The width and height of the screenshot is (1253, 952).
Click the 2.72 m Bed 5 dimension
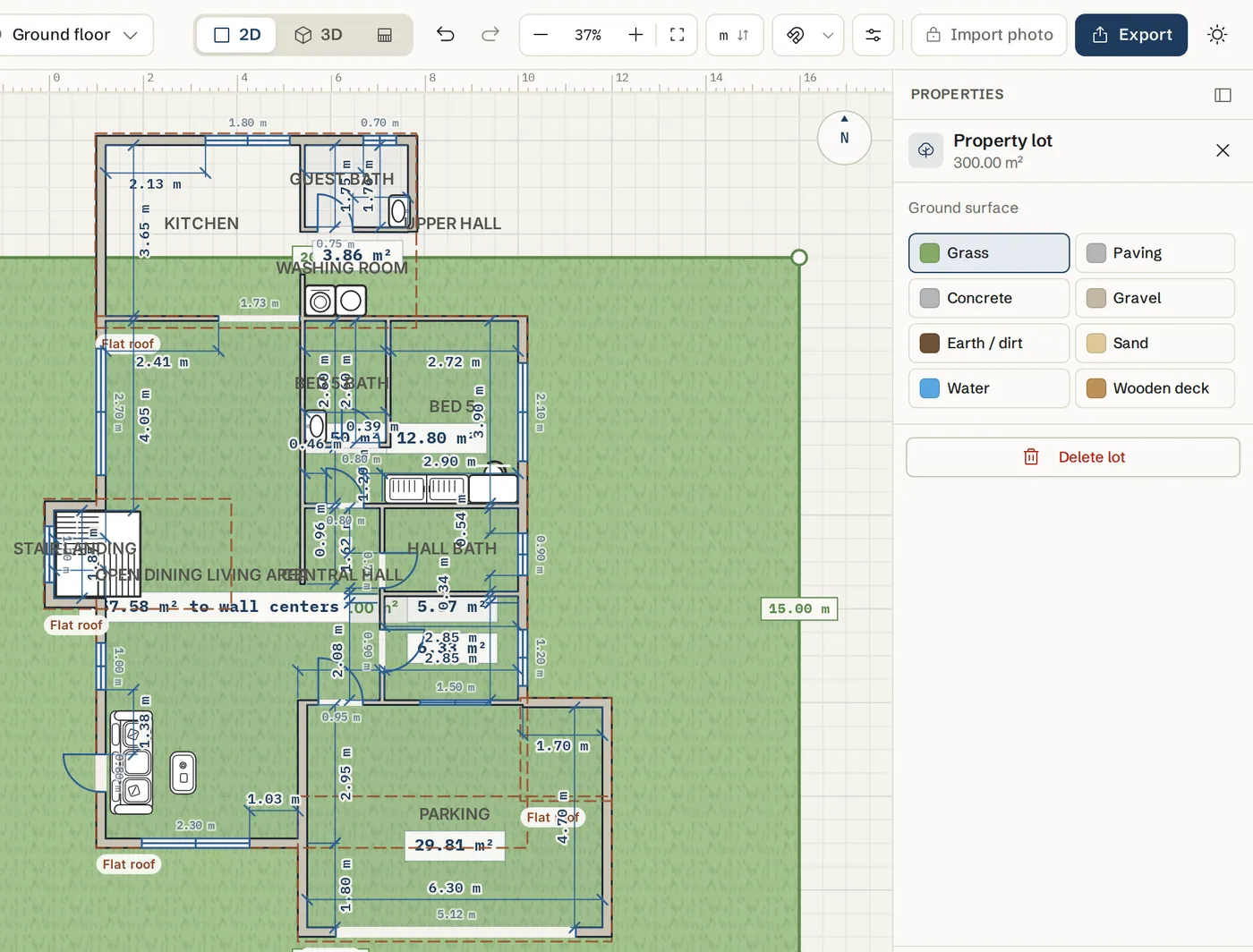[454, 362]
